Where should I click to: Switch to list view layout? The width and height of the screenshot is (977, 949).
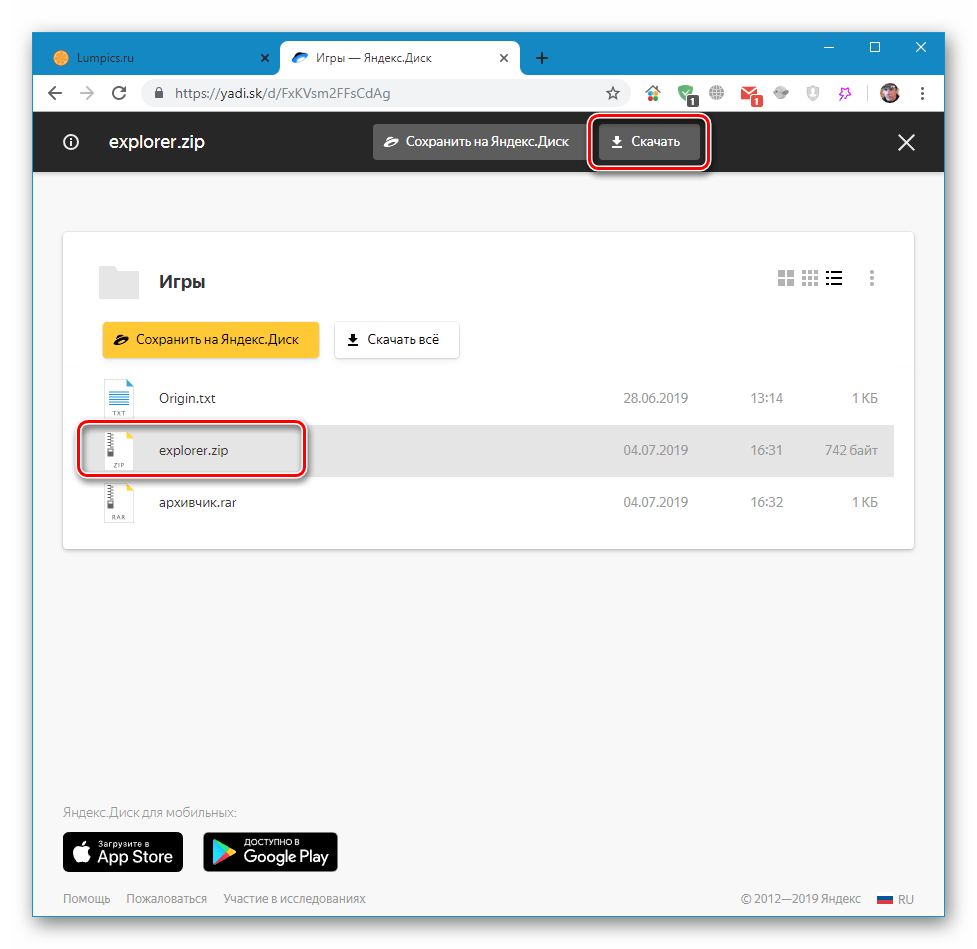[834, 278]
